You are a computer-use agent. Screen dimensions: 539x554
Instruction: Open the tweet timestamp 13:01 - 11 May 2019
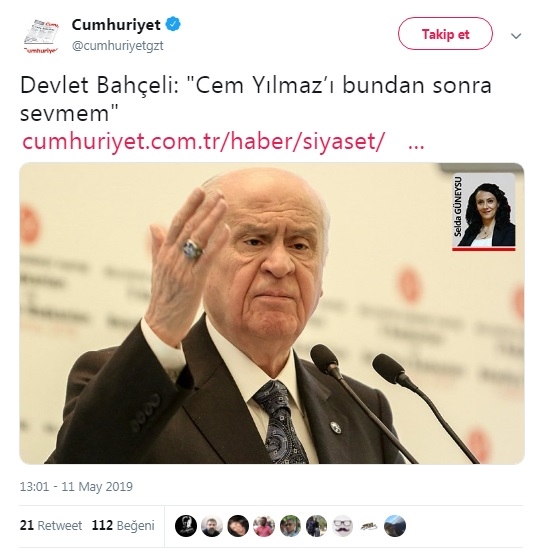[x=76, y=487]
